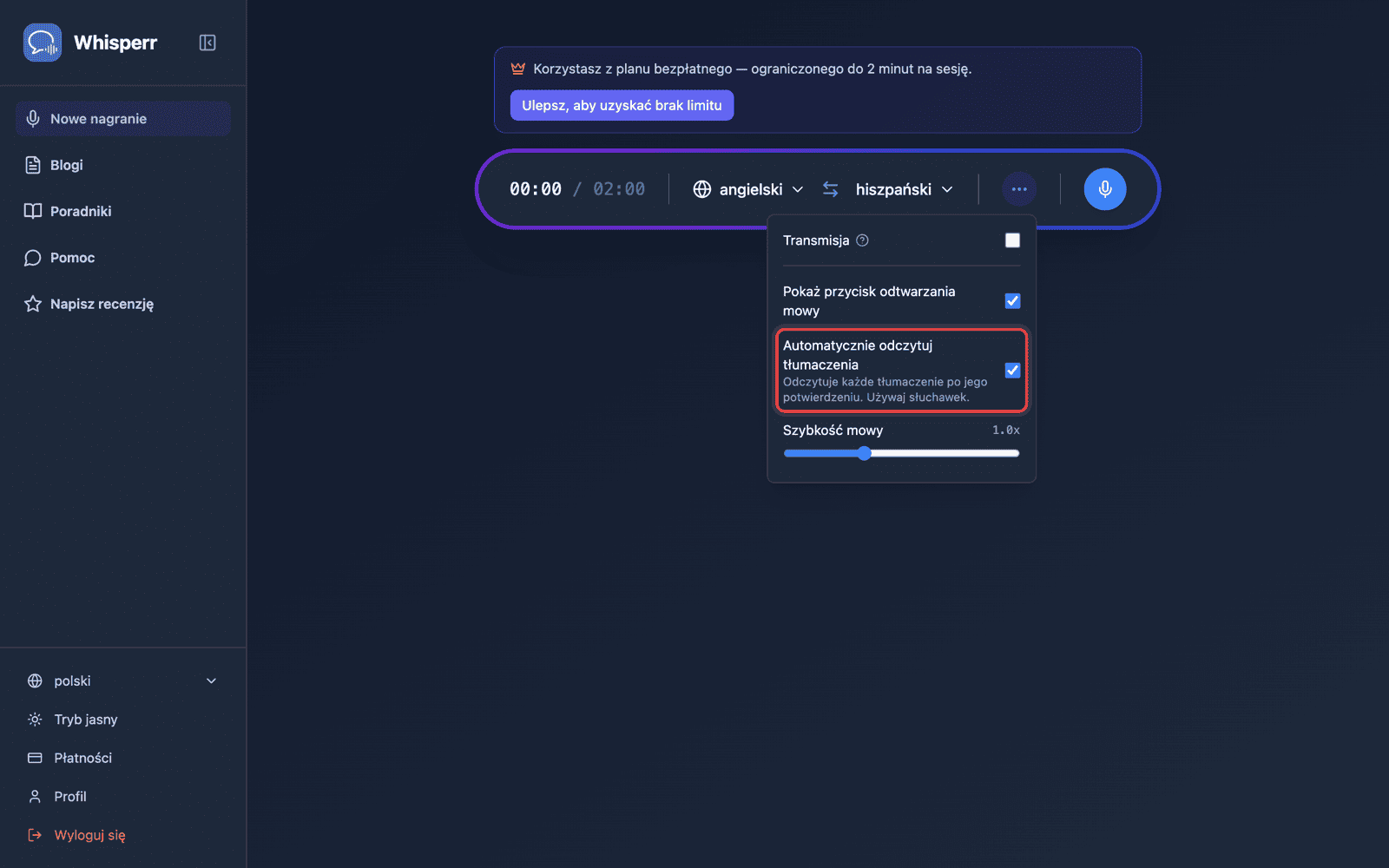Swap languages with the arrows icon

[831, 189]
